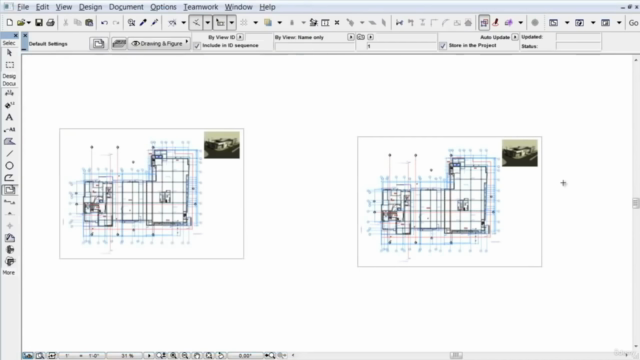Viewport: 640px width, 360px height.
Task: Open the Edit menu
Action: (42, 7)
